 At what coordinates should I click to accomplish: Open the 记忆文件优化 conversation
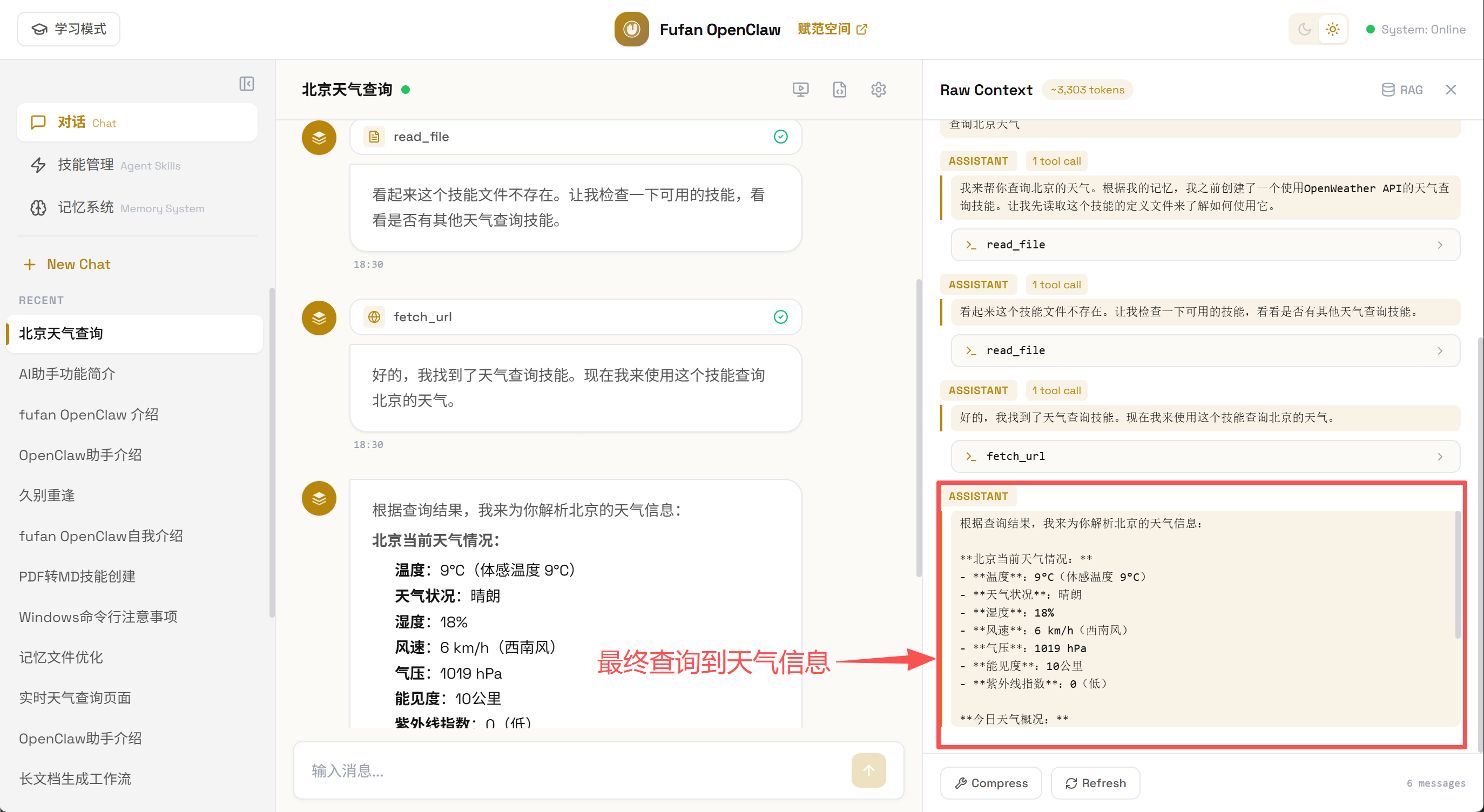(x=135, y=657)
